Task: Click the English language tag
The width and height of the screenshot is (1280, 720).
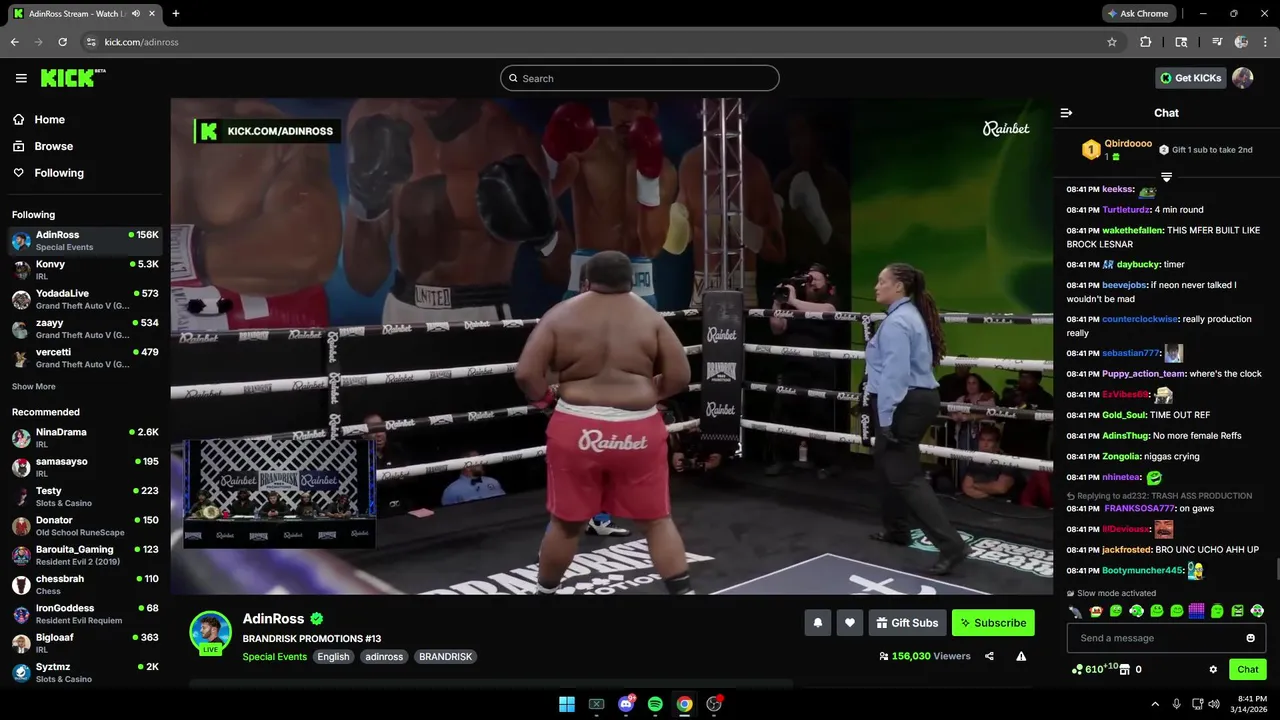Action: [x=333, y=657]
